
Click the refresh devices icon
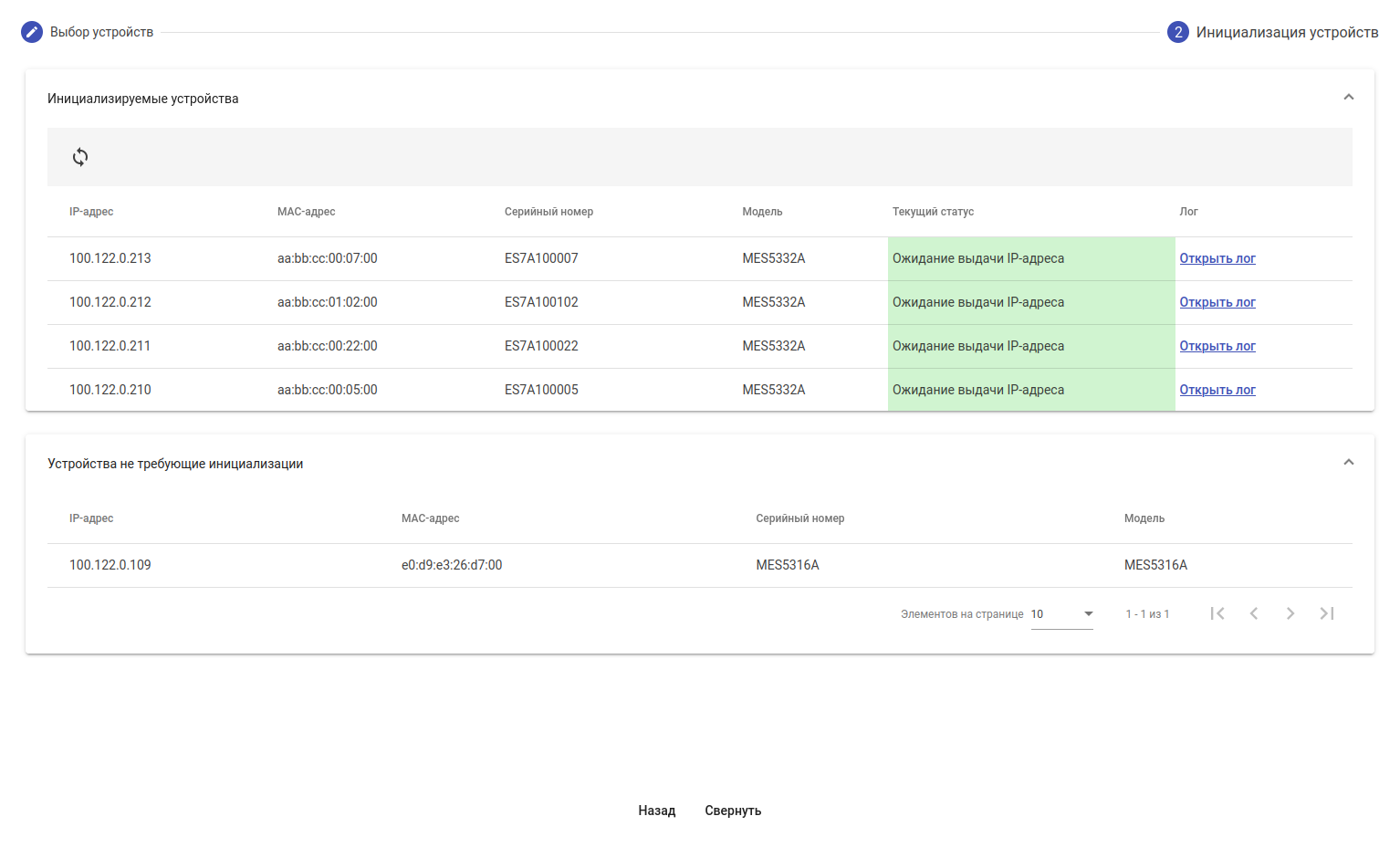(80, 157)
